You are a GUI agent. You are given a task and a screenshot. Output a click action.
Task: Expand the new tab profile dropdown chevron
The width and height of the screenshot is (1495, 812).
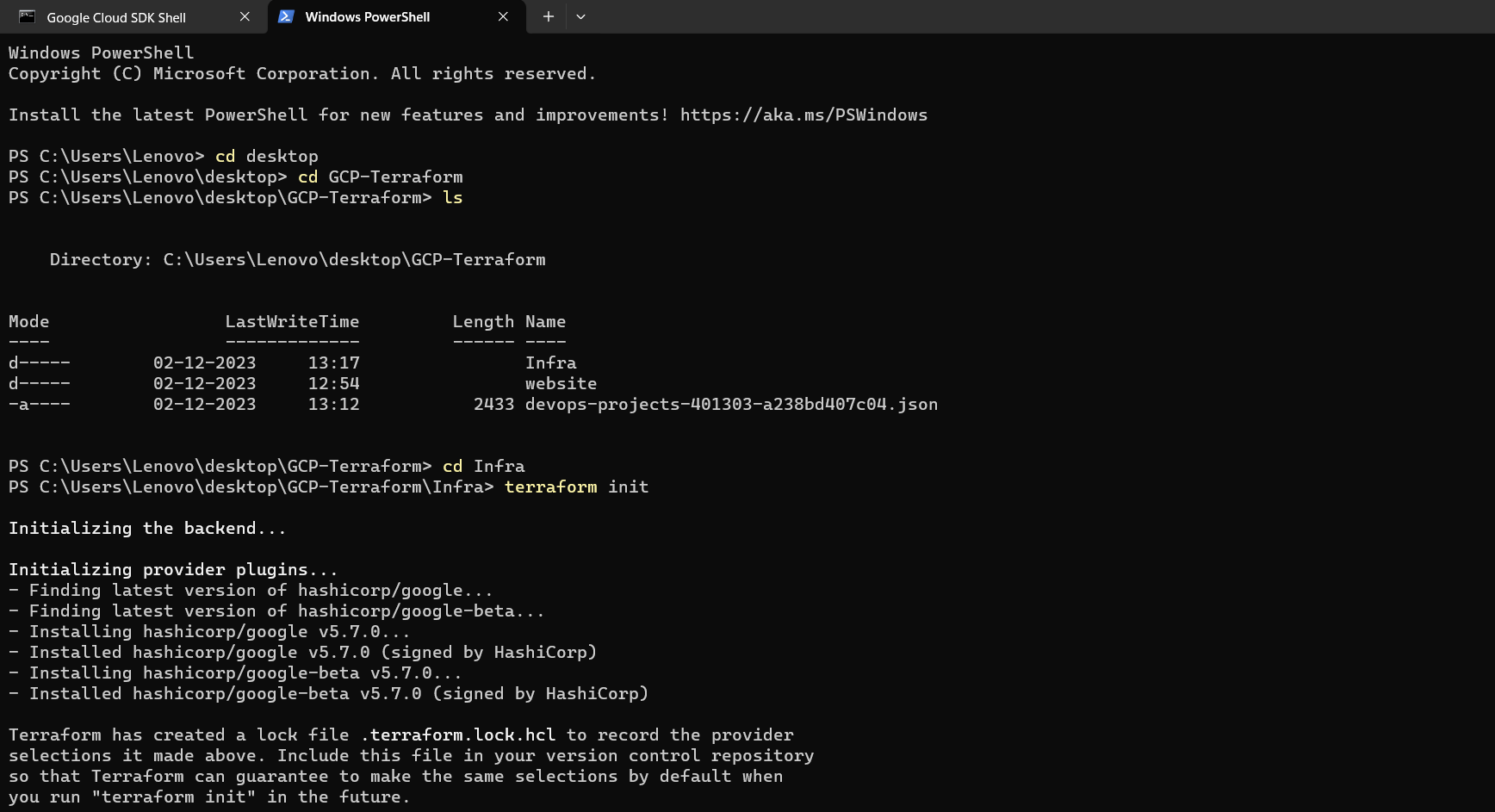(x=580, y=16)
